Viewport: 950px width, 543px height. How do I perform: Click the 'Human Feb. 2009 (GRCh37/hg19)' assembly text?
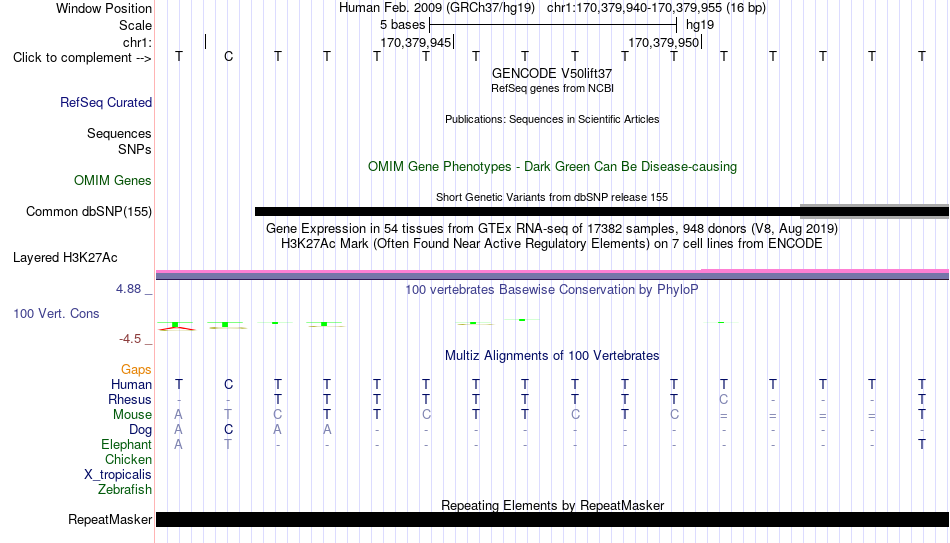[x=437, y=8]
